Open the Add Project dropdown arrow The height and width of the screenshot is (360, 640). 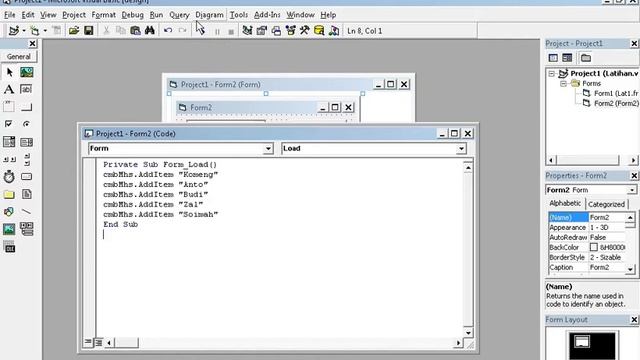[24, 31]
